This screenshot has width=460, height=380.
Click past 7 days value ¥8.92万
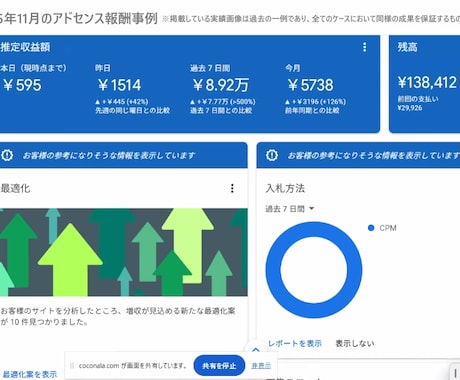coord(221,85)
